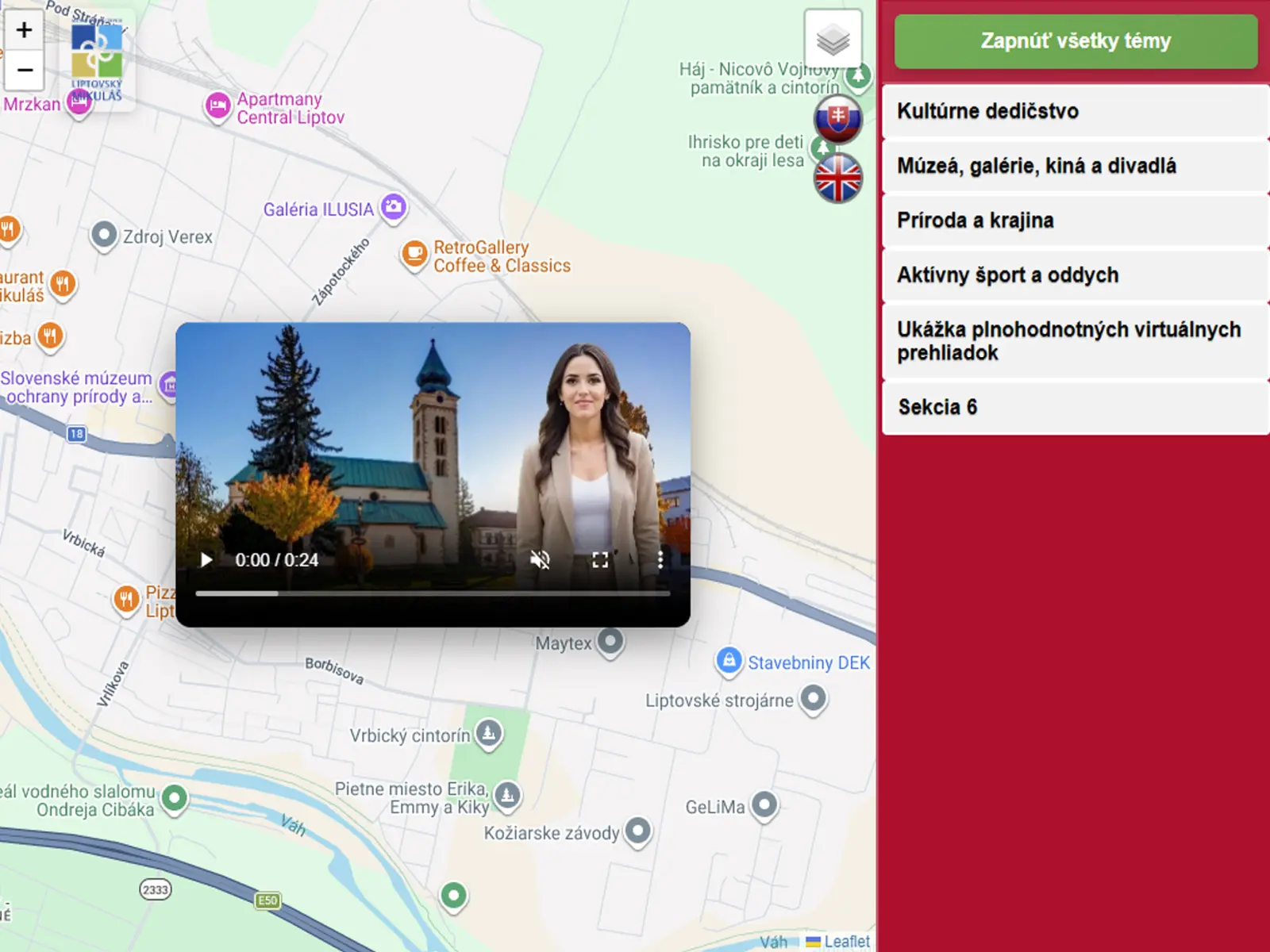The height and width of the screenshot is (952, 1270).
Task: Open video more options menu
Action: pos(660,560)
